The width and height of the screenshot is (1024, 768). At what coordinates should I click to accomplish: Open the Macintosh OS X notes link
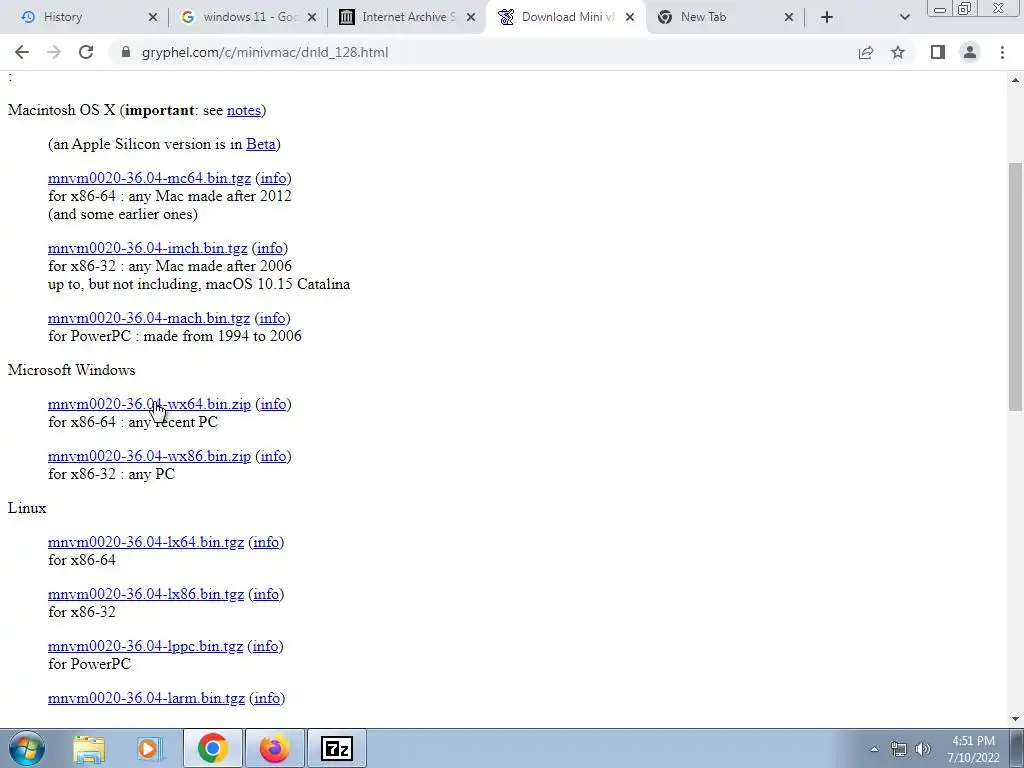click(244, 110)
